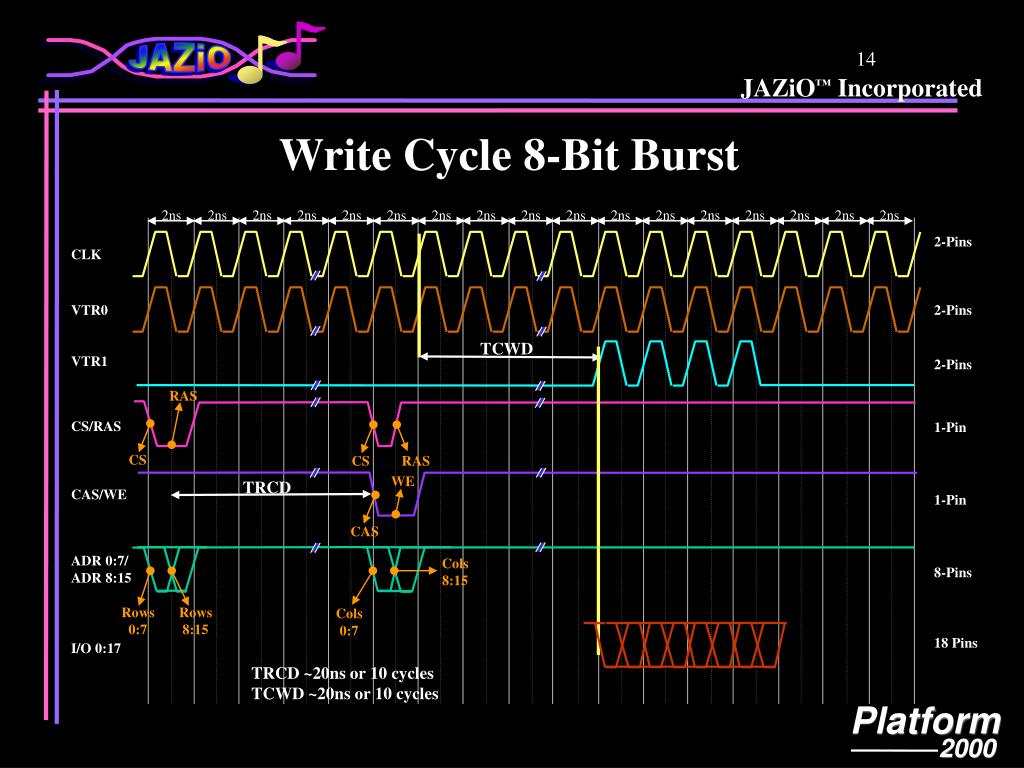Click the ADR 0:7/ ADR 8:15 label
Viewport: 1024px width, 768px height.
pyautogui.click(x=101, y=569)
